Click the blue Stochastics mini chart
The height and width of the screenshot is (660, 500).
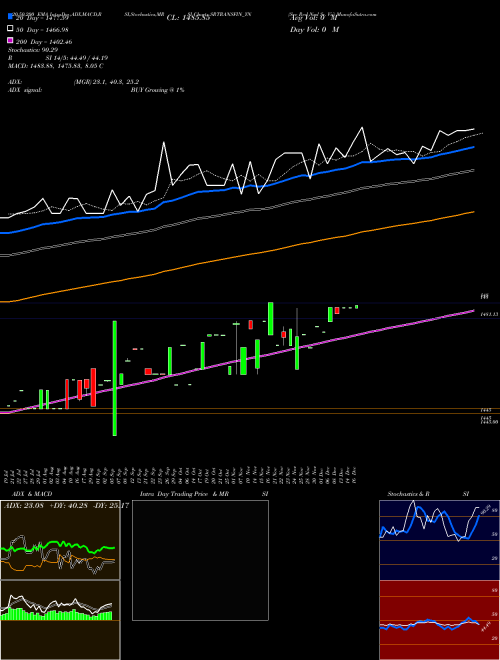(439, 540)
